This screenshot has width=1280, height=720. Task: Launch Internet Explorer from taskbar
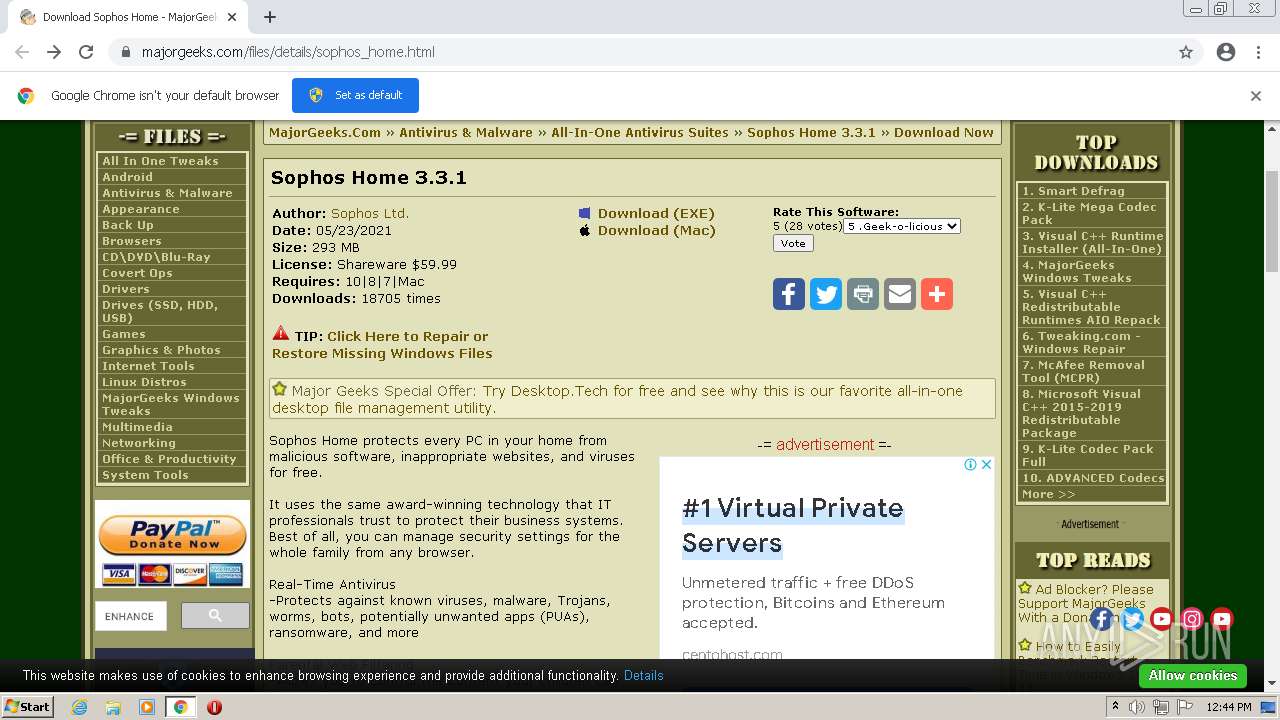tap(79, 707)
